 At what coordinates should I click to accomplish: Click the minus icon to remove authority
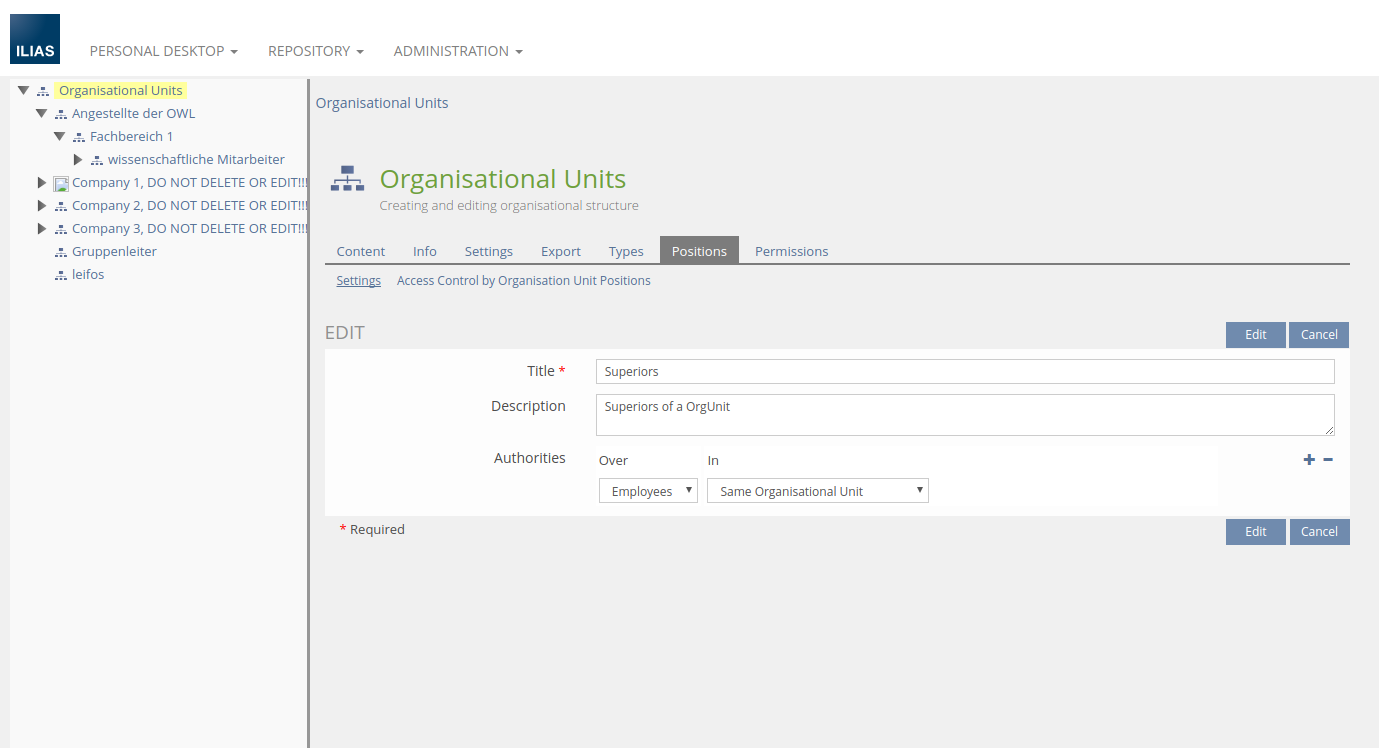[x=1328, y=460]
